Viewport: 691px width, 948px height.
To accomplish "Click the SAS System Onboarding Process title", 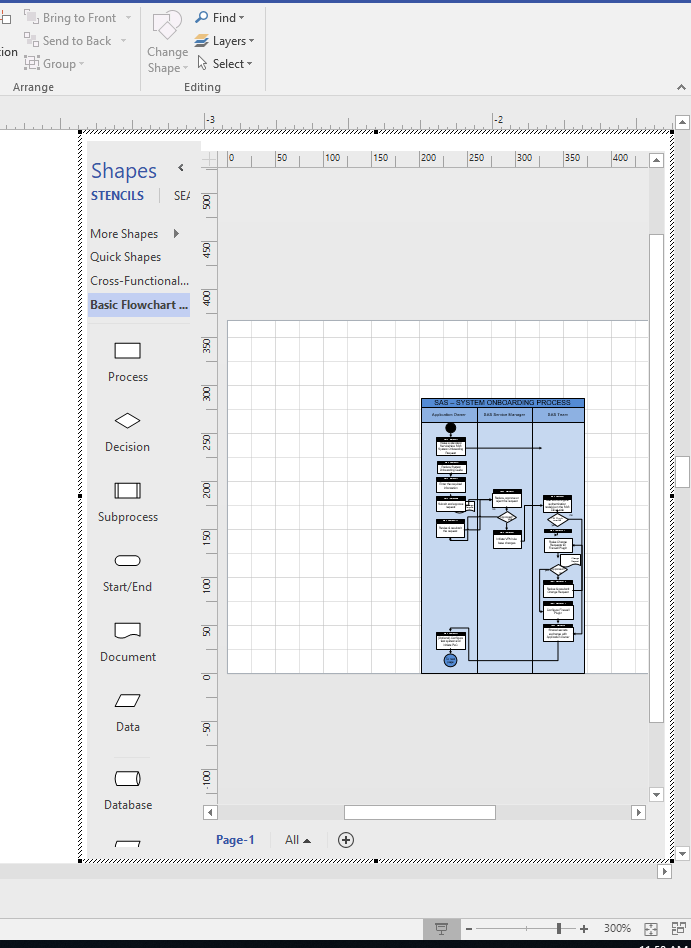I will 502,403.
